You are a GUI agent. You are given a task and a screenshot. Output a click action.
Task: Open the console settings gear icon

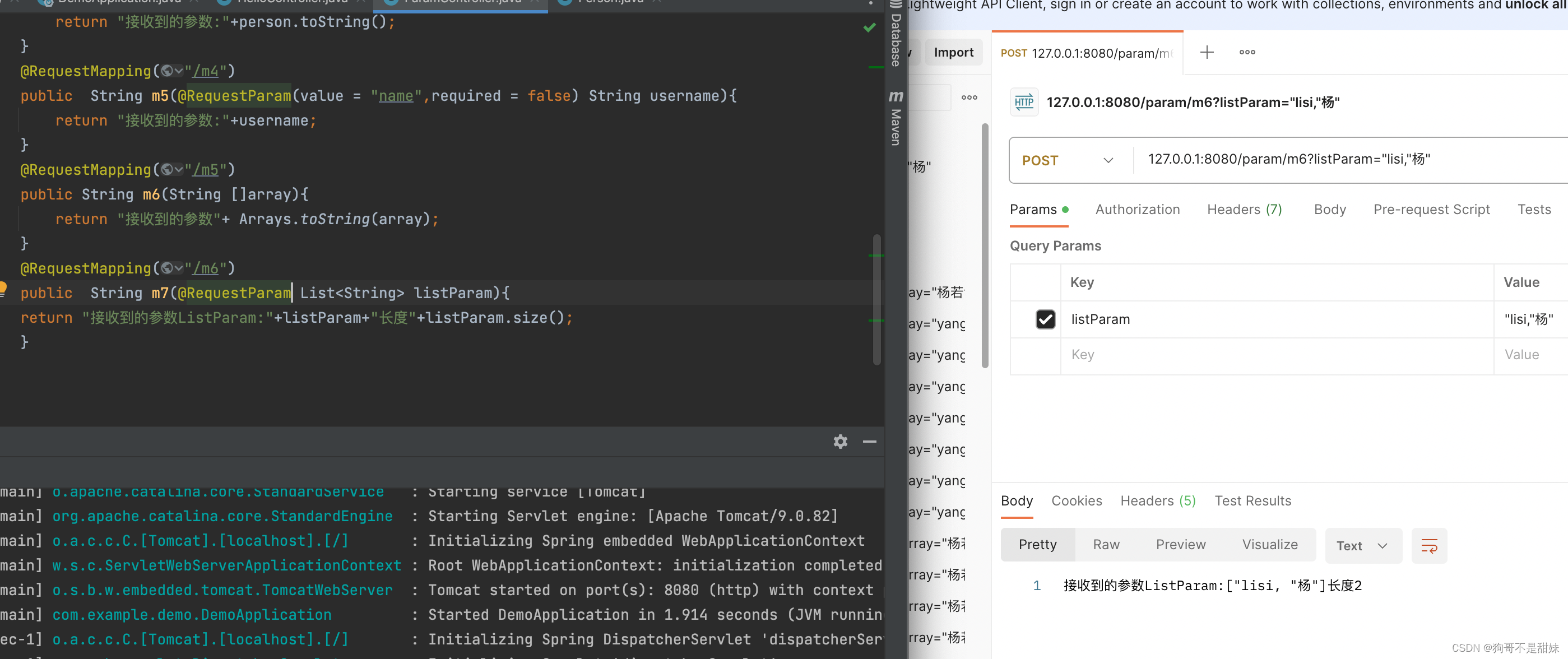(840, 442)
